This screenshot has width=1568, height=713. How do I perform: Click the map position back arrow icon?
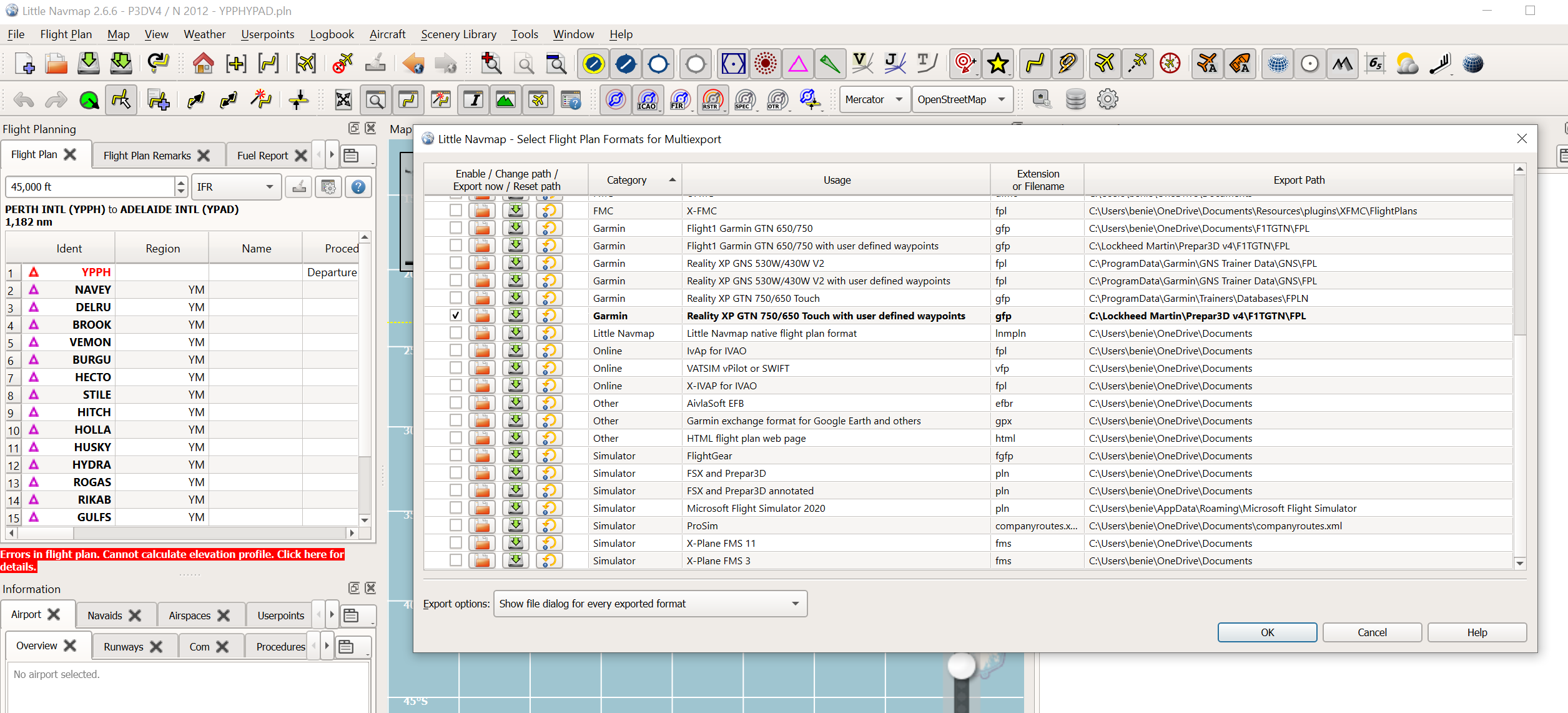click(x=413, y=64)
